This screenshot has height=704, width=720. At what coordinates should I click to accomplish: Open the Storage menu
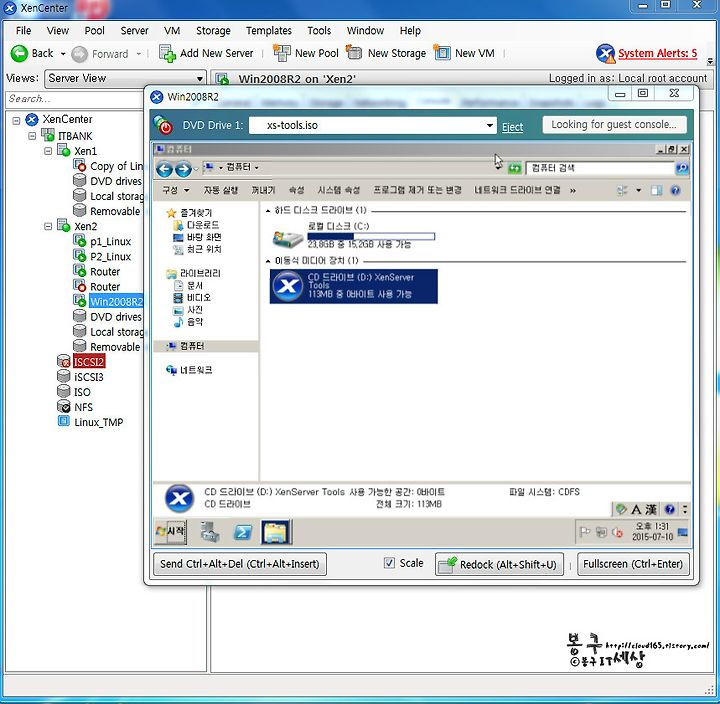click(213, 31)
